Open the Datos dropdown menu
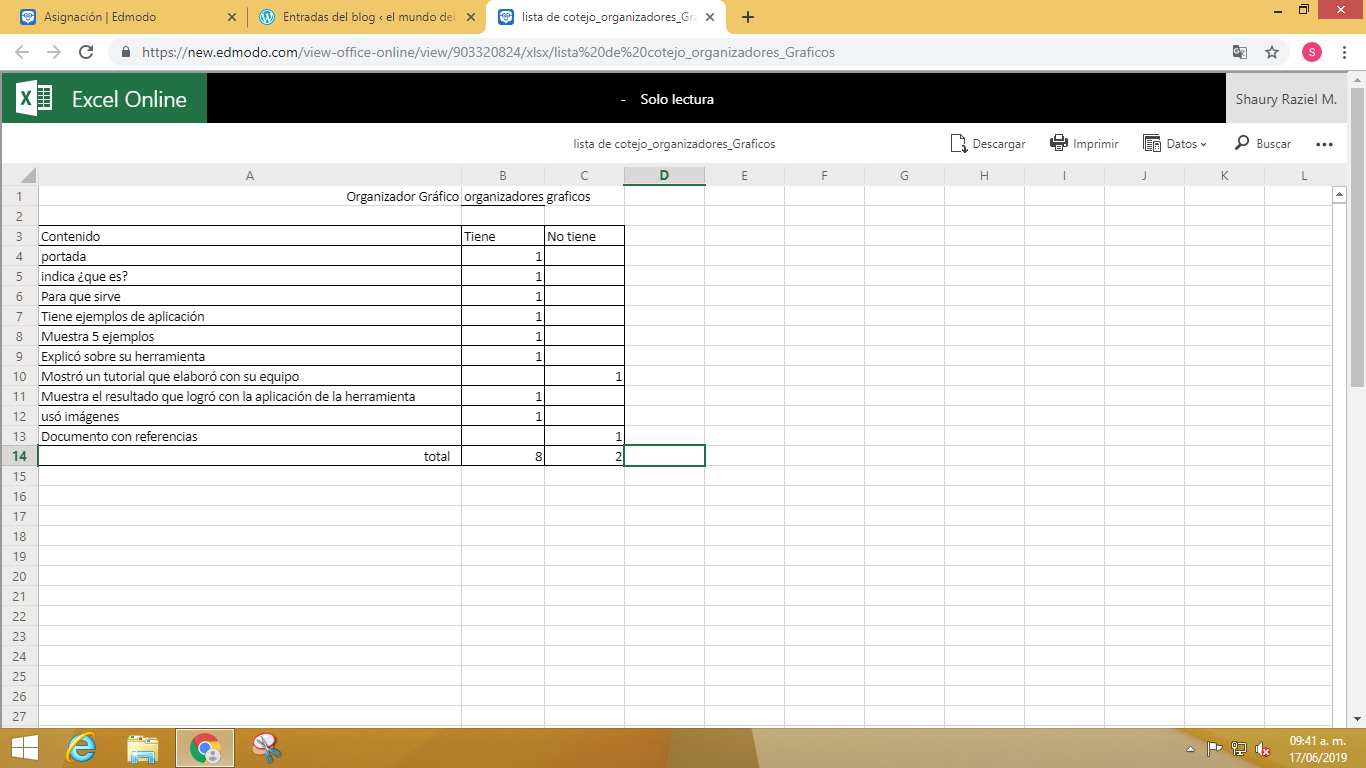The image size is (1366, 768). tap(1175, 144)
